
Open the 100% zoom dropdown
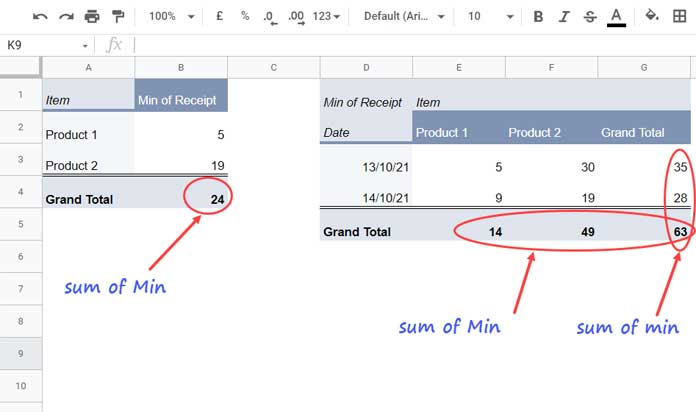click(x=172, y=16)
